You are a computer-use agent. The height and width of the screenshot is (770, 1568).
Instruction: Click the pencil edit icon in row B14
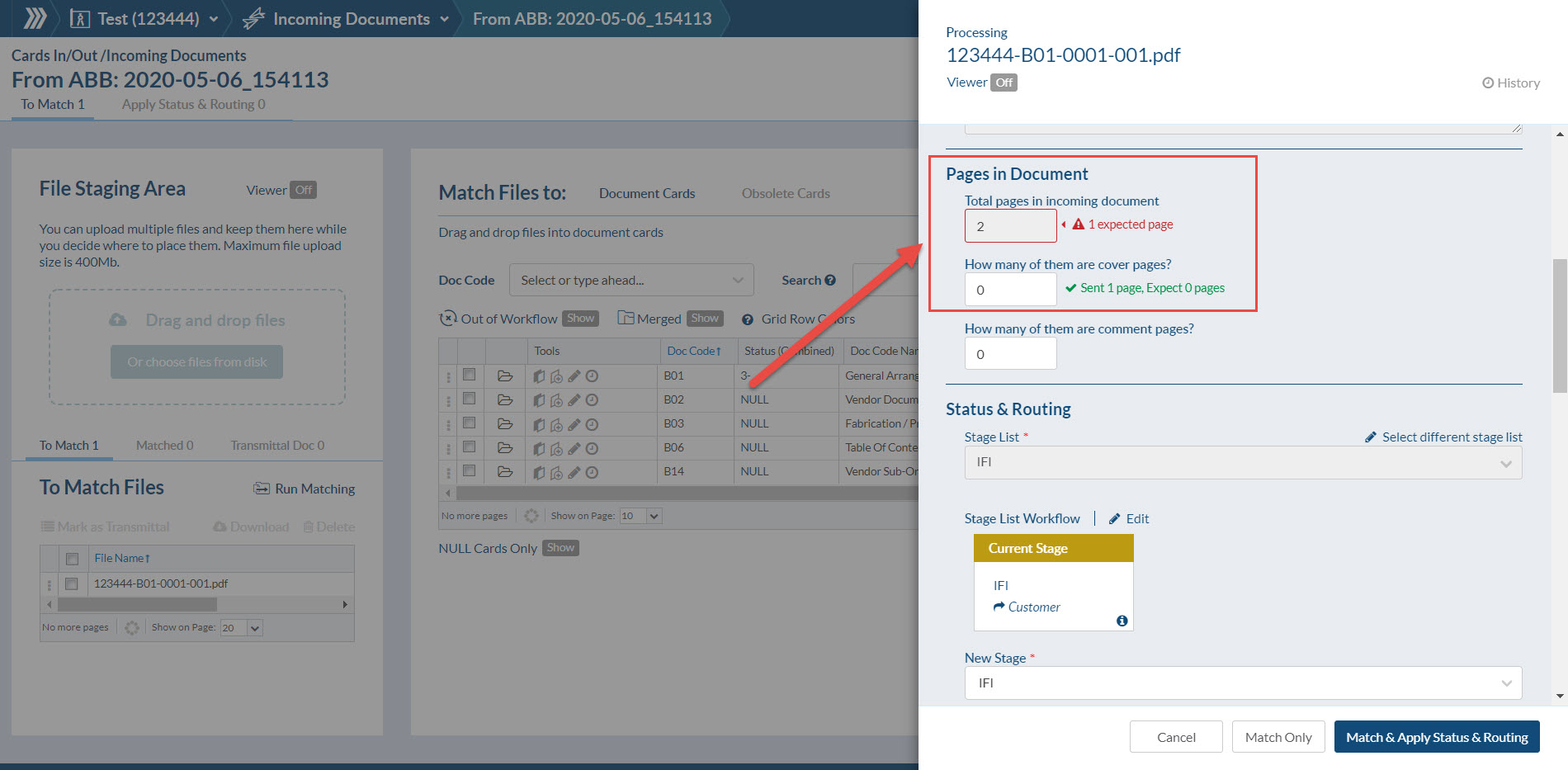pos(574,471)
